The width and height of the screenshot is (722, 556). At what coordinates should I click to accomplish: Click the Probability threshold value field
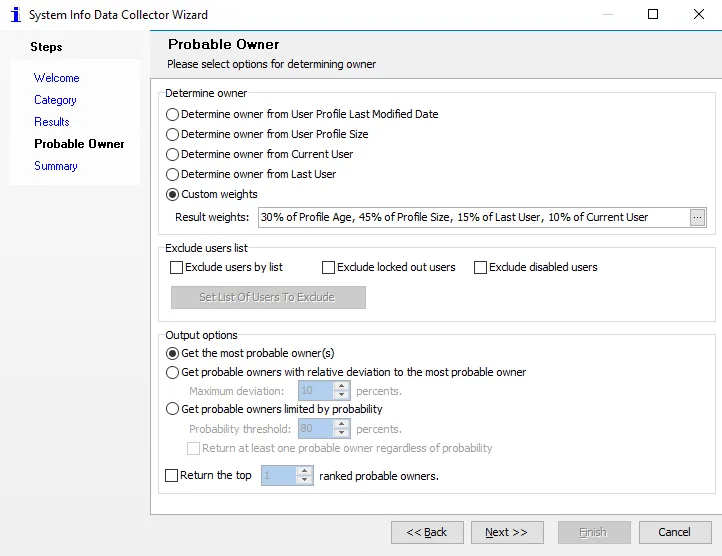315,429
